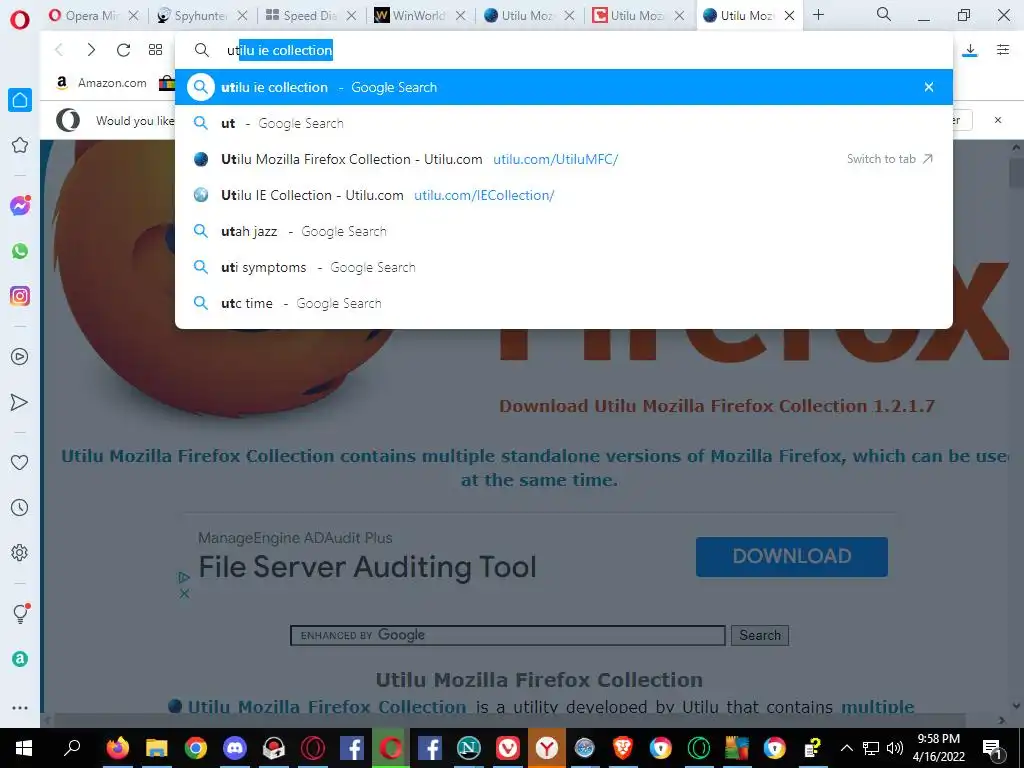Open Instagram in the sidebar
This screenshot has height=768, width=1024.
tap(20, 296)
